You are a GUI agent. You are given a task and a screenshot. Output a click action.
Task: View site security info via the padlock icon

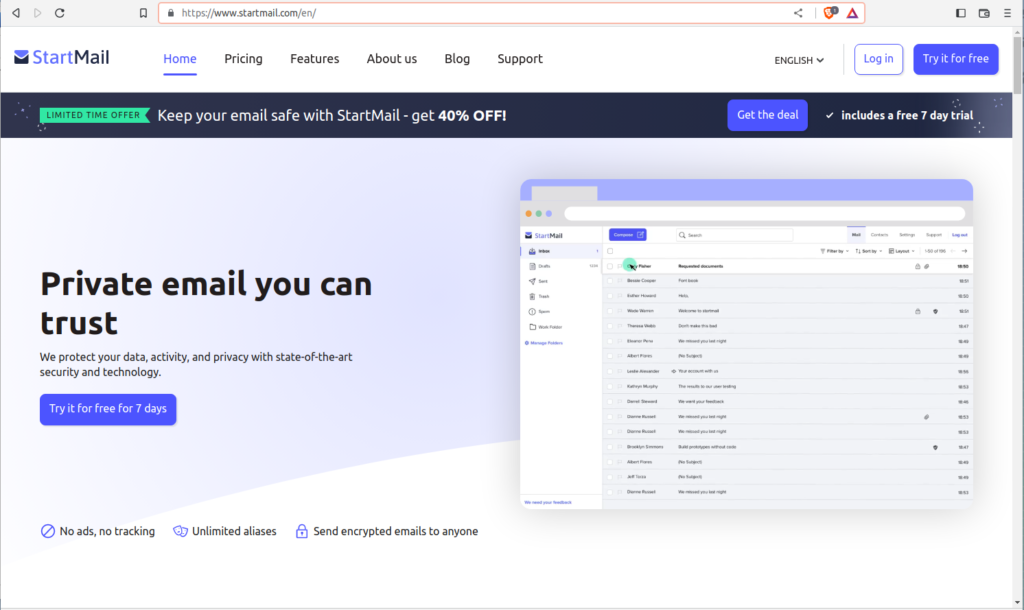pos(170,13)
